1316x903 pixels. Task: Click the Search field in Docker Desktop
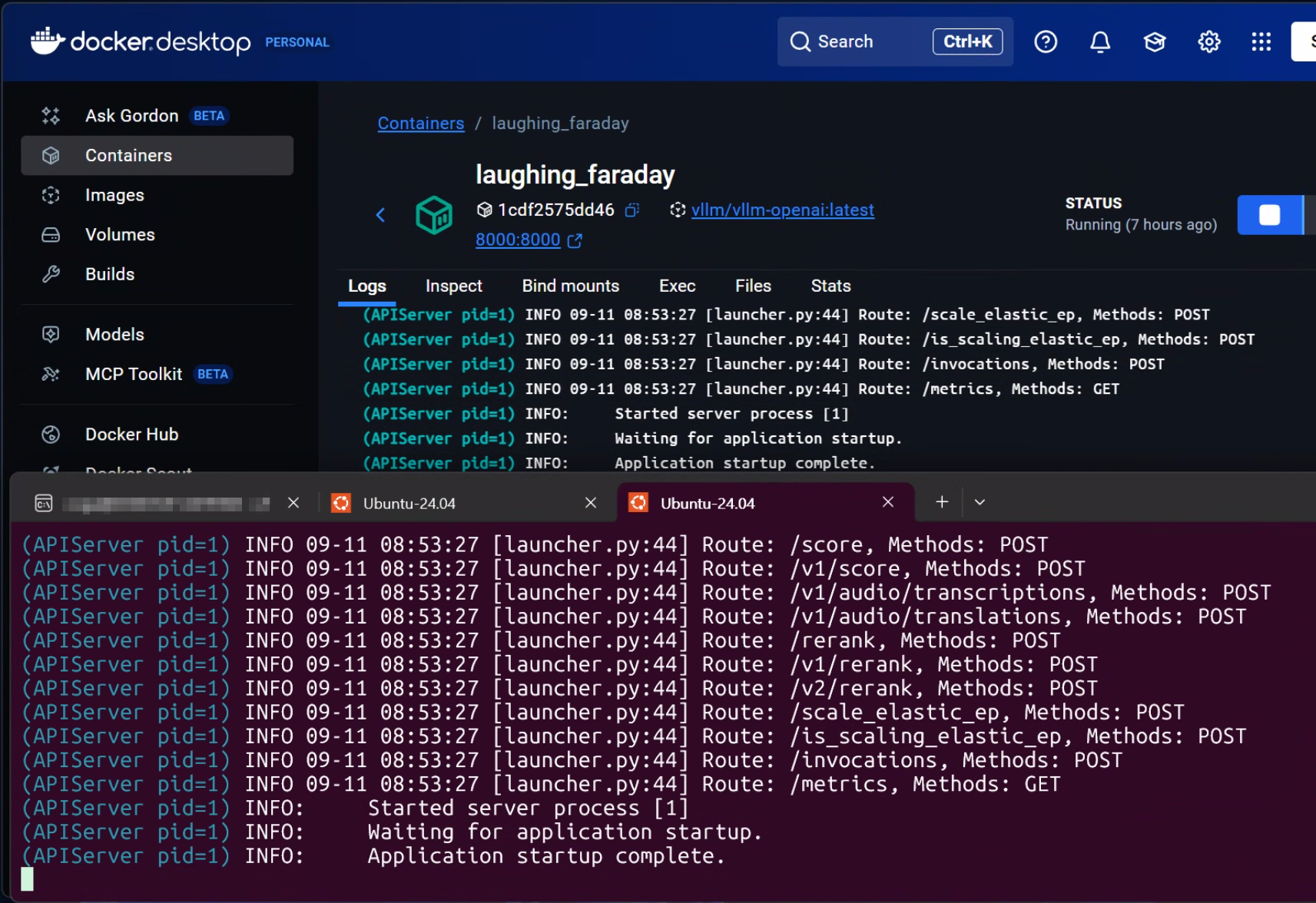pos(895,41)
